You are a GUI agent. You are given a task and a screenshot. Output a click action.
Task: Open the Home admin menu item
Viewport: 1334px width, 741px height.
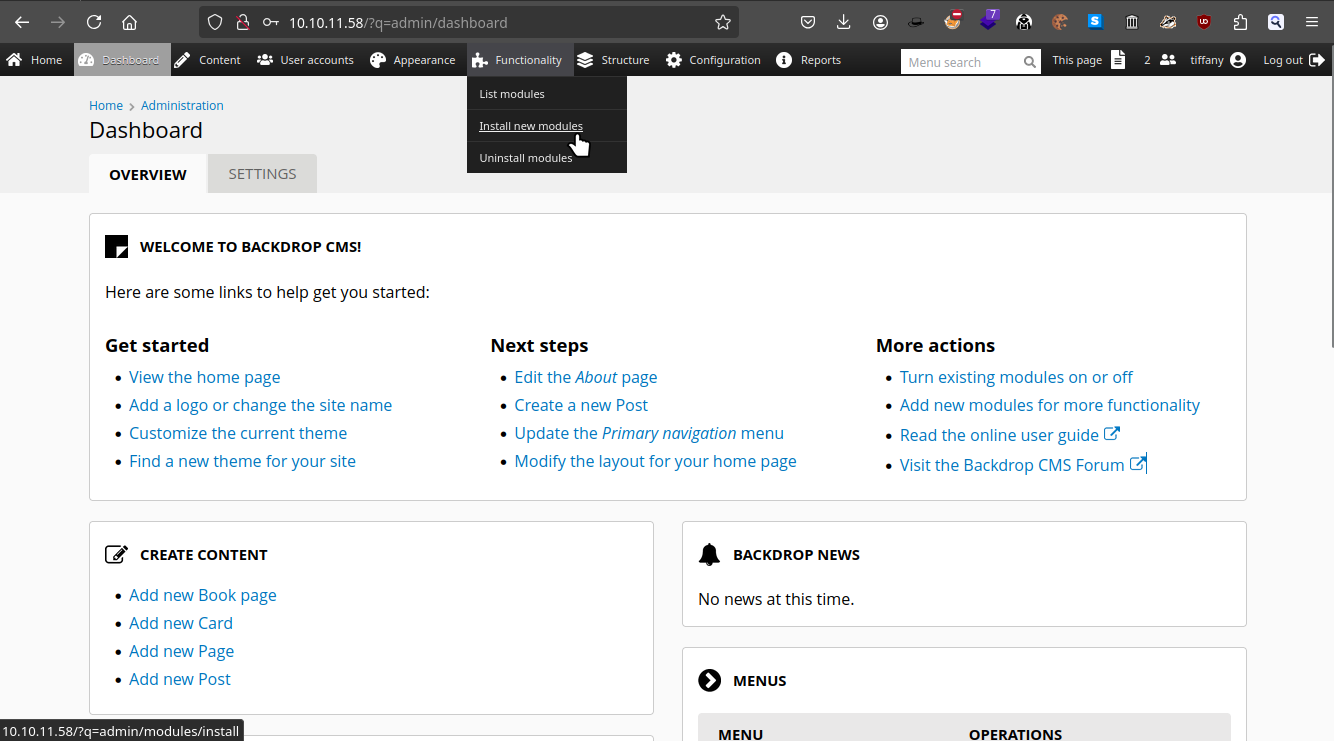click(34, 60)
